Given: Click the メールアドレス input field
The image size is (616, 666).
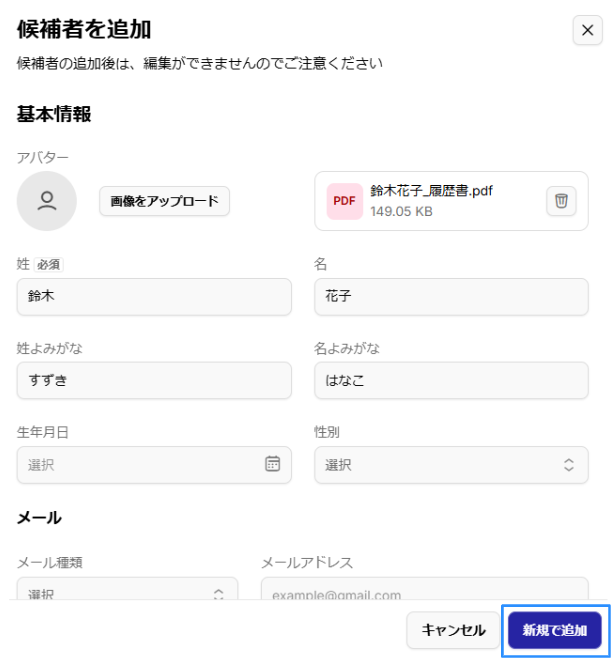Looking at the screenshot, I should [x=424, y=590].
